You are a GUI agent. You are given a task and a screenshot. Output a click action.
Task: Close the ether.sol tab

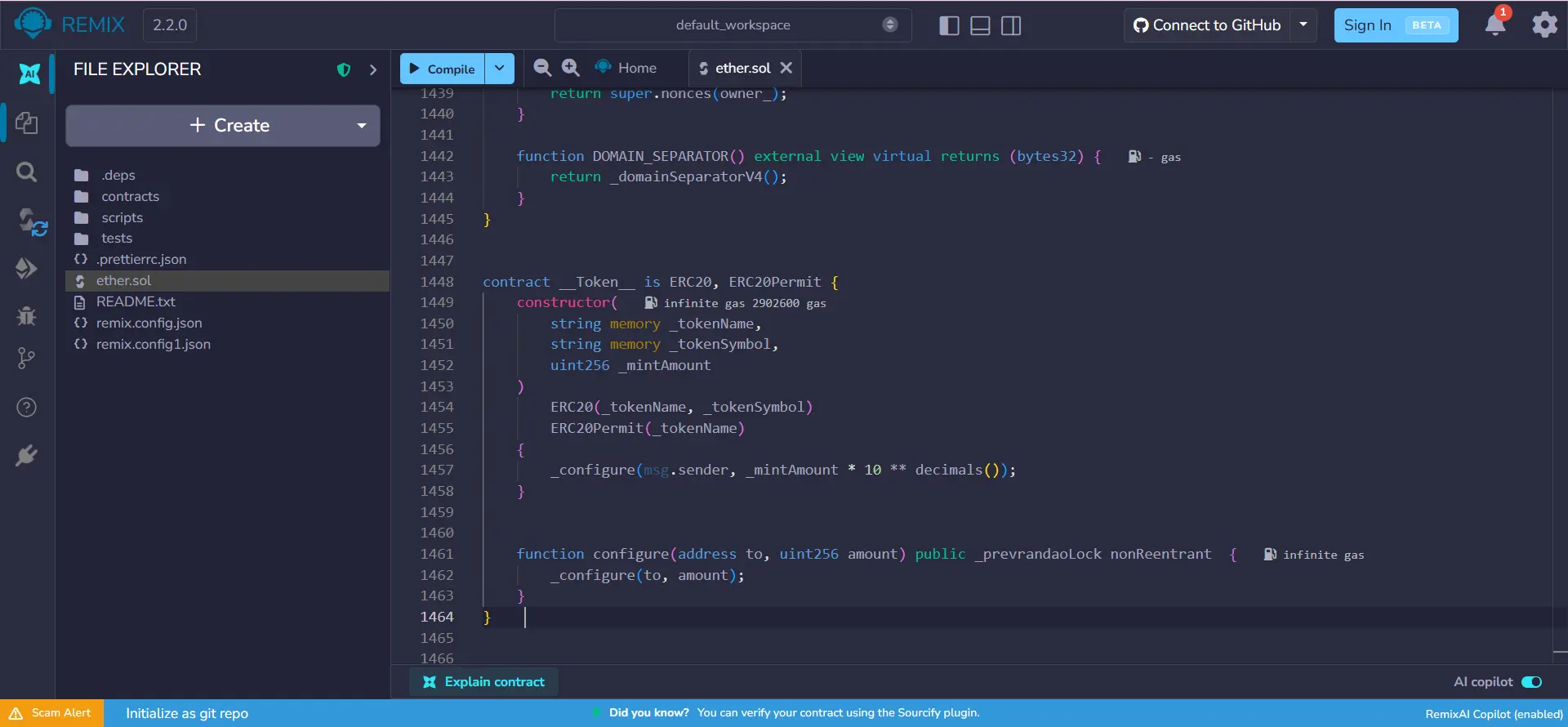[786, 68]
